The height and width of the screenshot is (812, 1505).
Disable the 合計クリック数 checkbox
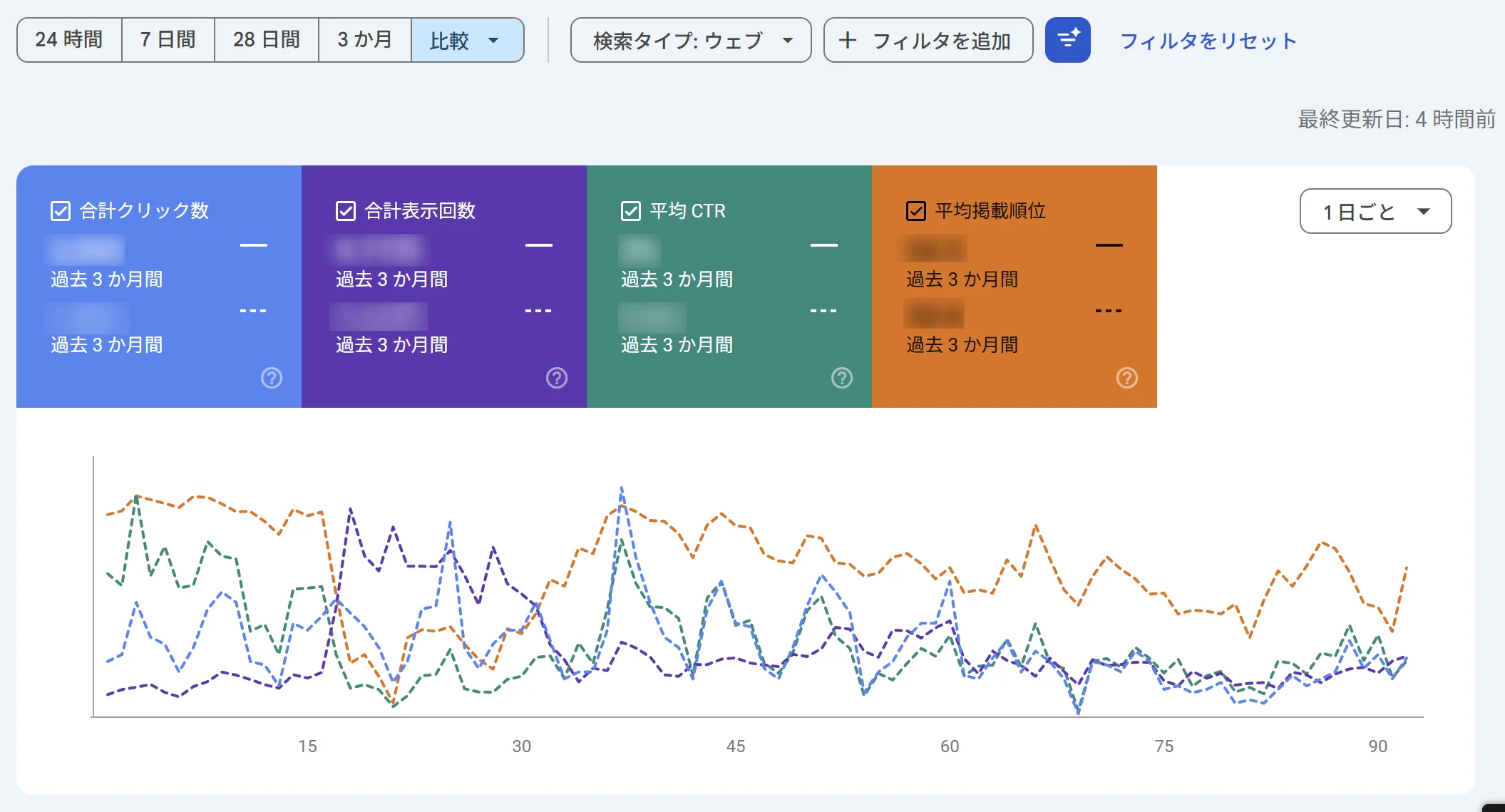[x=60, y=210]
